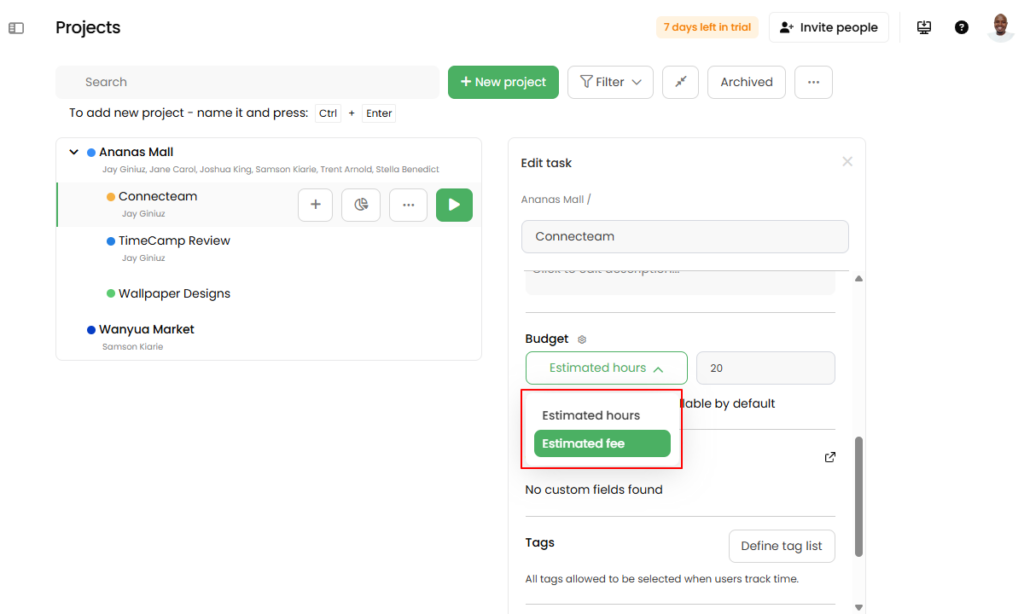The image size is (1024, 614).
Task: Click the panel scroll up arrow
Action: (x=858, y=278)
